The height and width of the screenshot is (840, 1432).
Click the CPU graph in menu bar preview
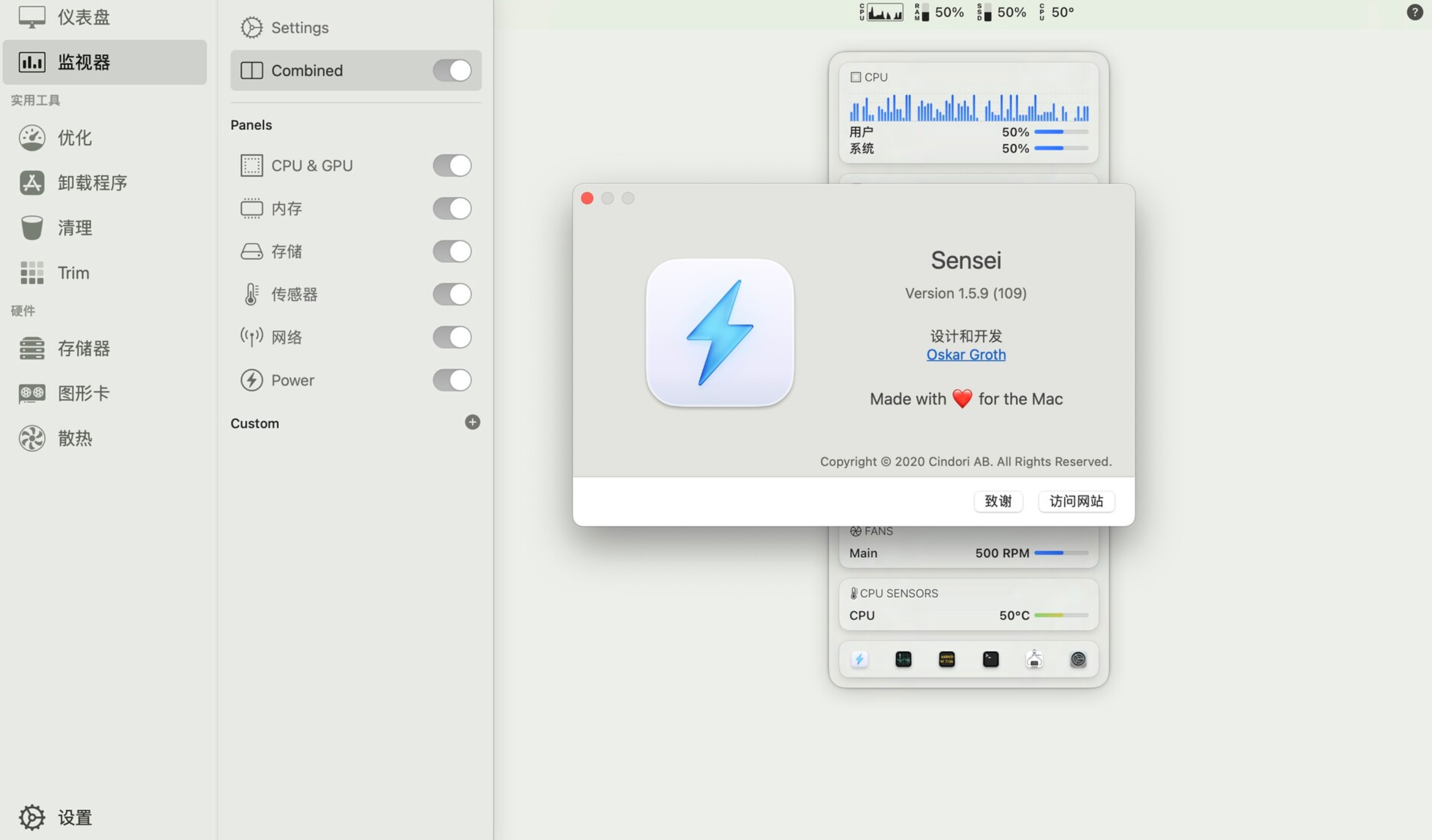click(881, 12)
